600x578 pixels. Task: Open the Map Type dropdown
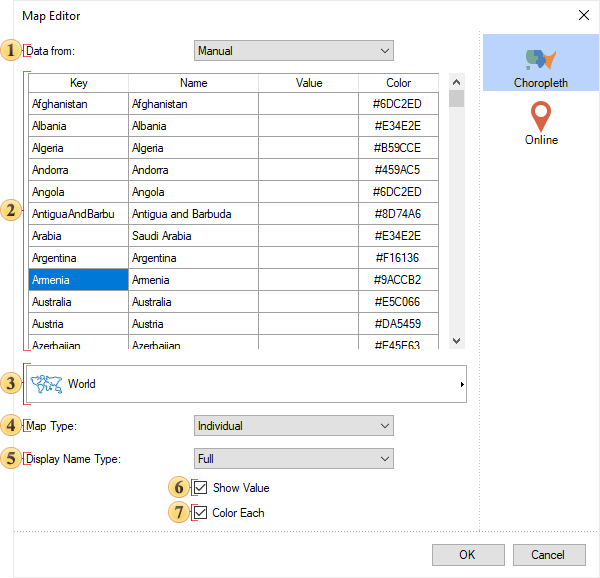click(x=293, y=426)
